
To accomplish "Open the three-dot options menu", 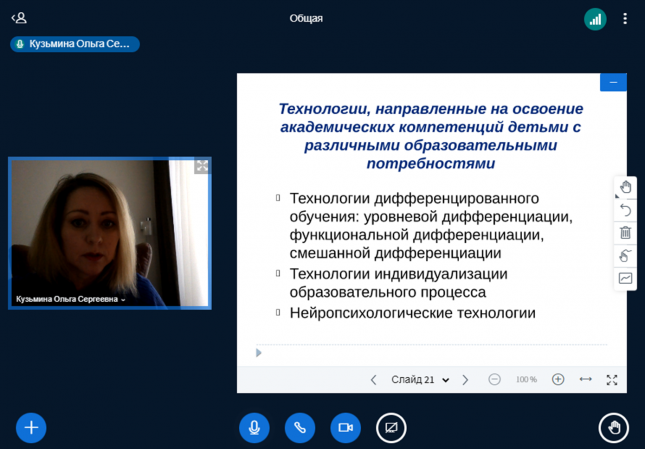I will [x=625, y=19].
